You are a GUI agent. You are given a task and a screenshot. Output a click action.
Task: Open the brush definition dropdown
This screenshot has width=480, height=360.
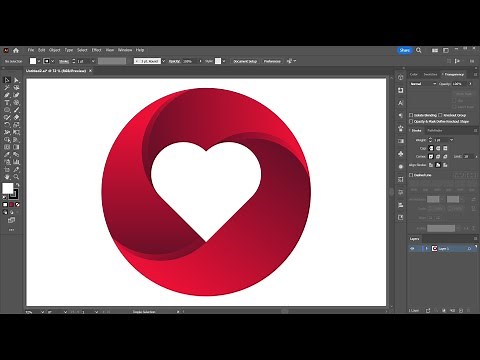coord(163,61)
